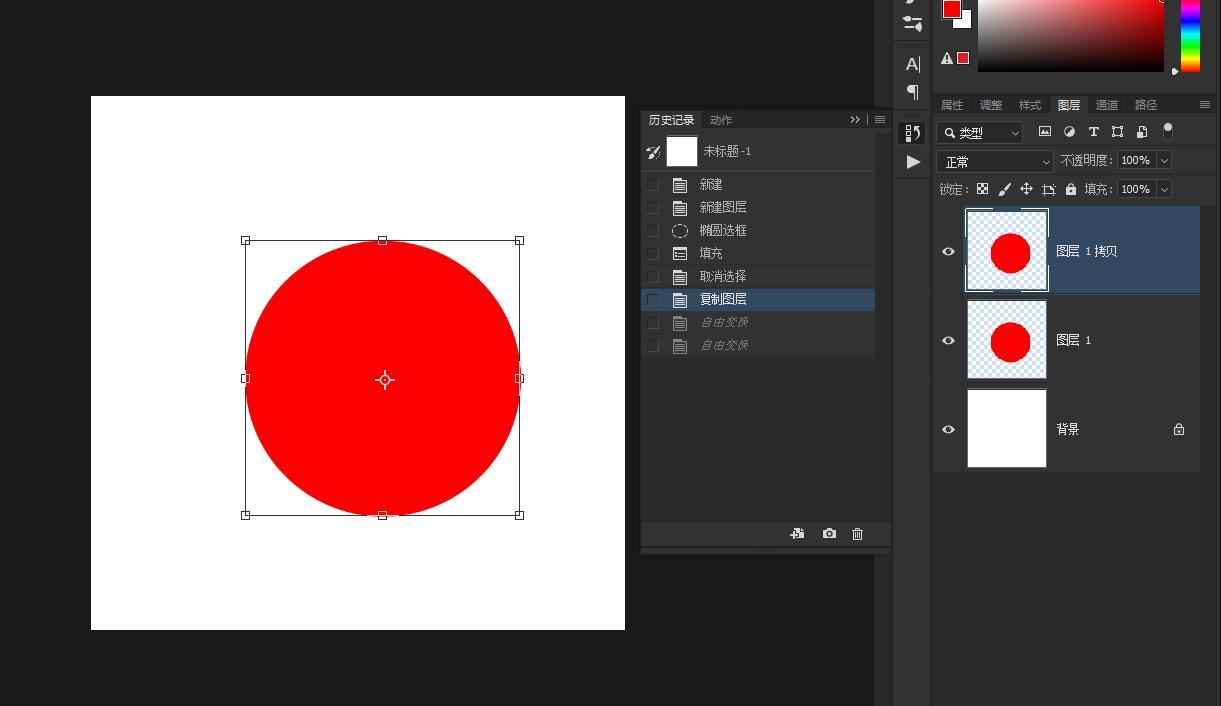Open the Paragraph panel icon
The image size is (1221, 706).
tap(912, 92)
